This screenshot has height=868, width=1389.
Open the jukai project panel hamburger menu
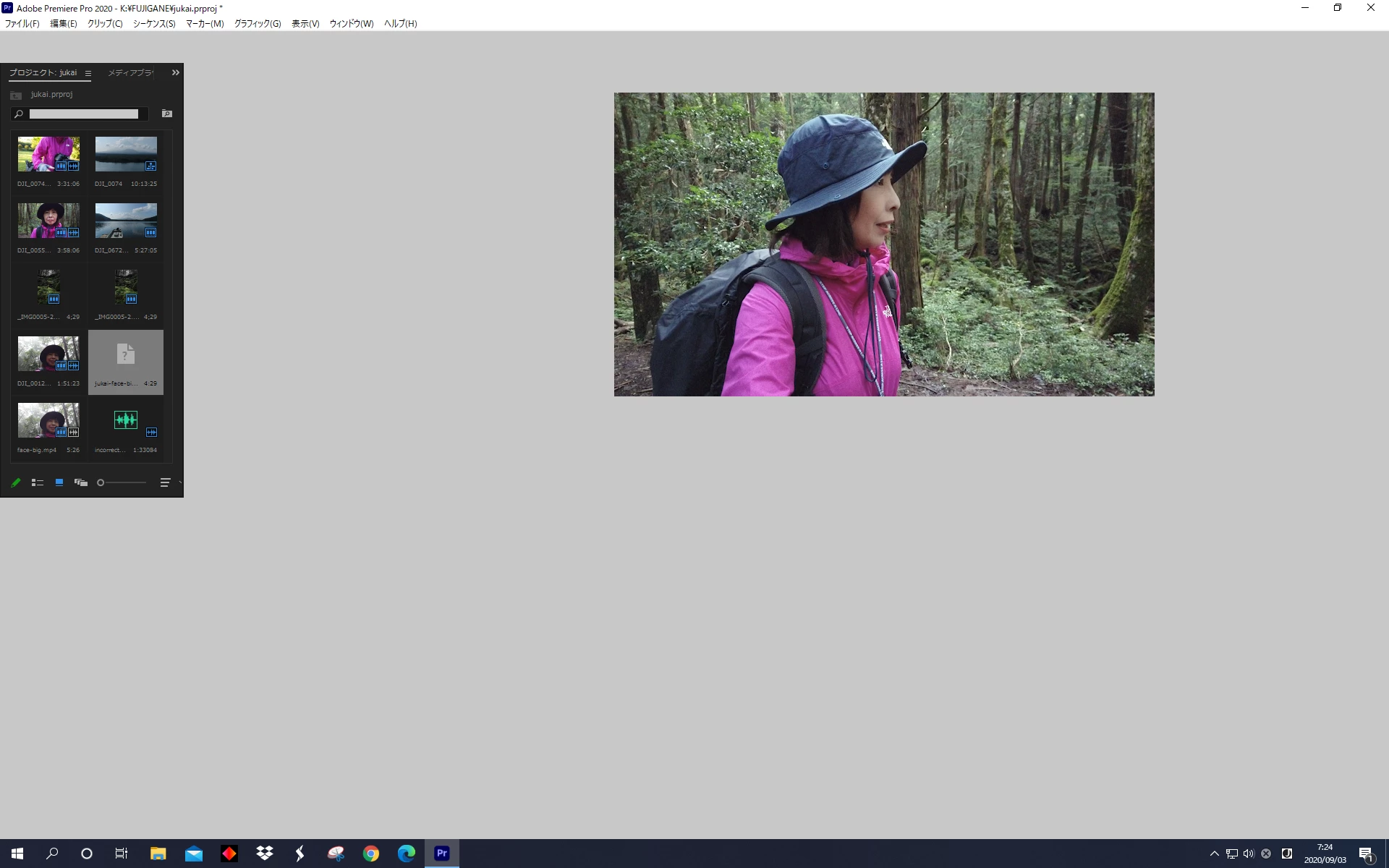[88, 73]
